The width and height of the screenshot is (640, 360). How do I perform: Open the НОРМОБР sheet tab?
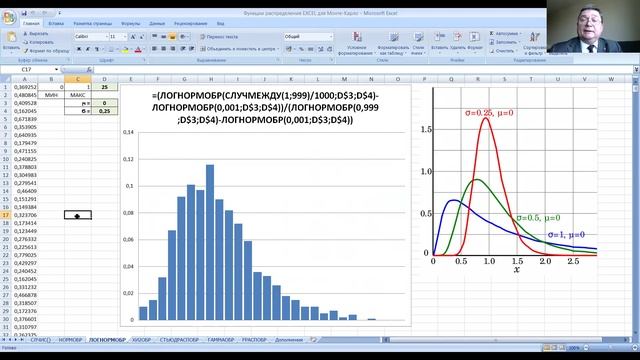coord(70,340)
